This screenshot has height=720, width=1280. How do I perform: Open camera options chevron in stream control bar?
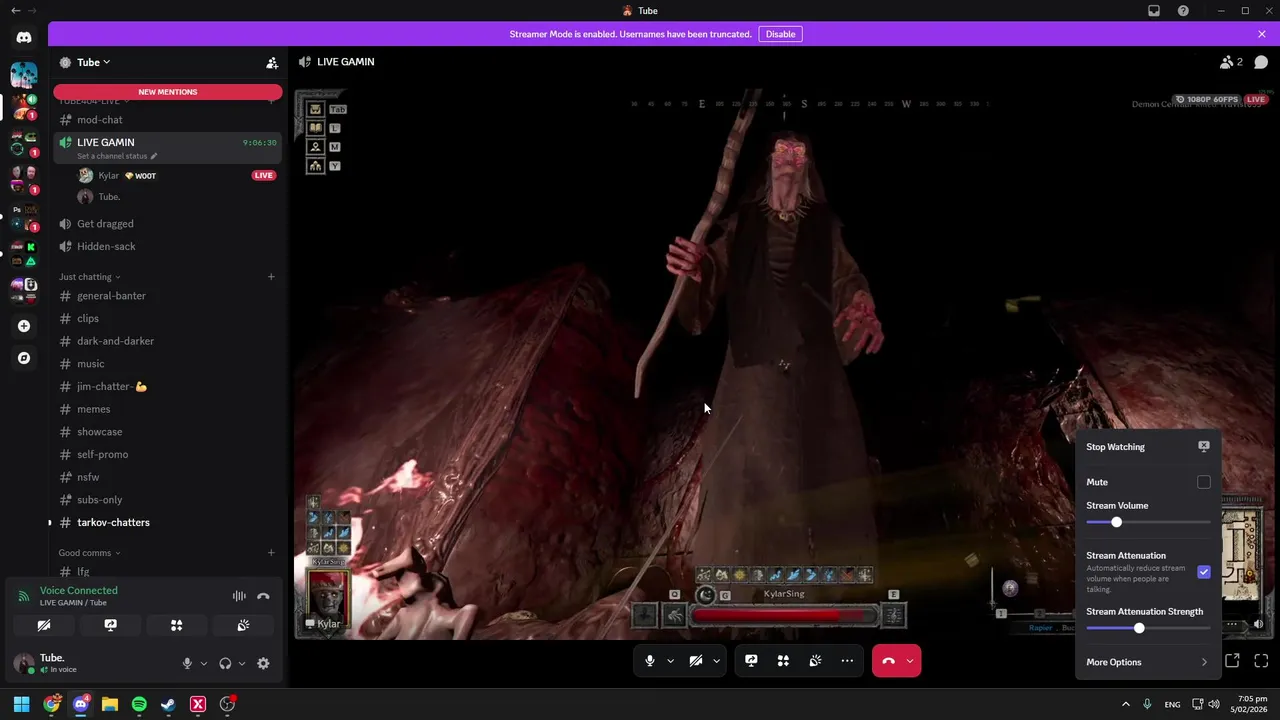pyautogui.click(x=716, y=661)
